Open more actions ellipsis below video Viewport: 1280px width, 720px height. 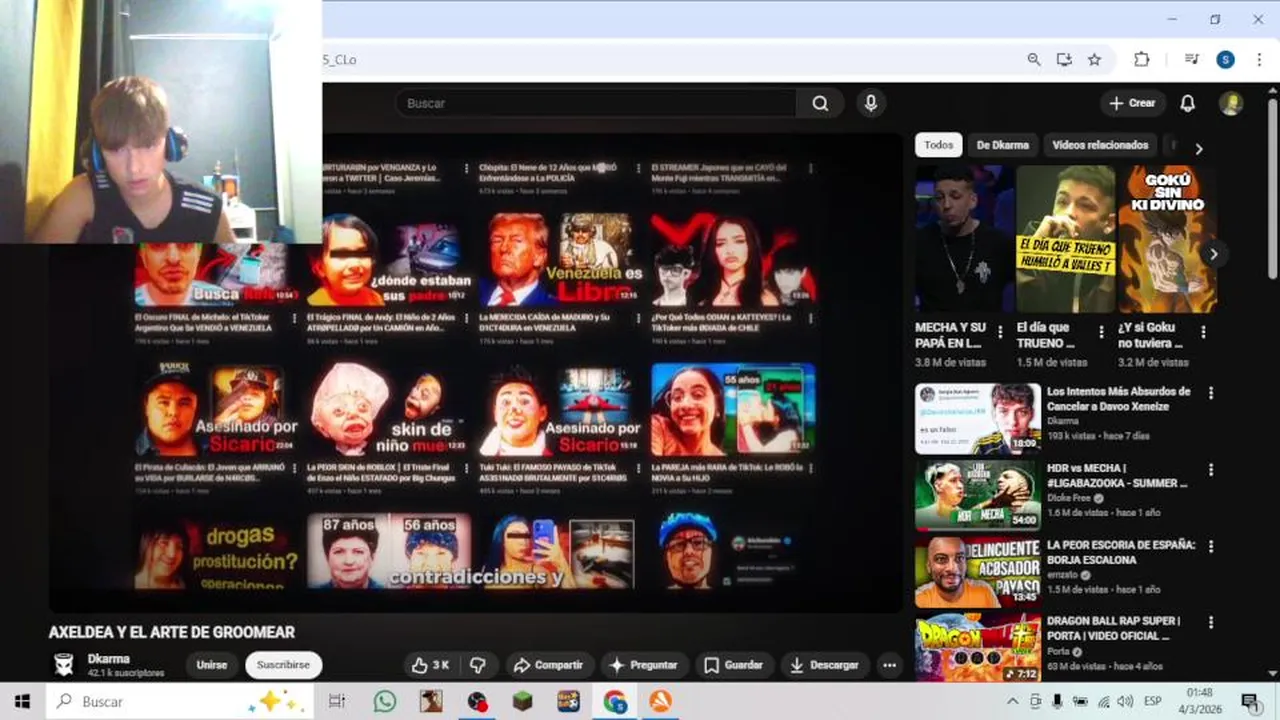pos(889,665)
